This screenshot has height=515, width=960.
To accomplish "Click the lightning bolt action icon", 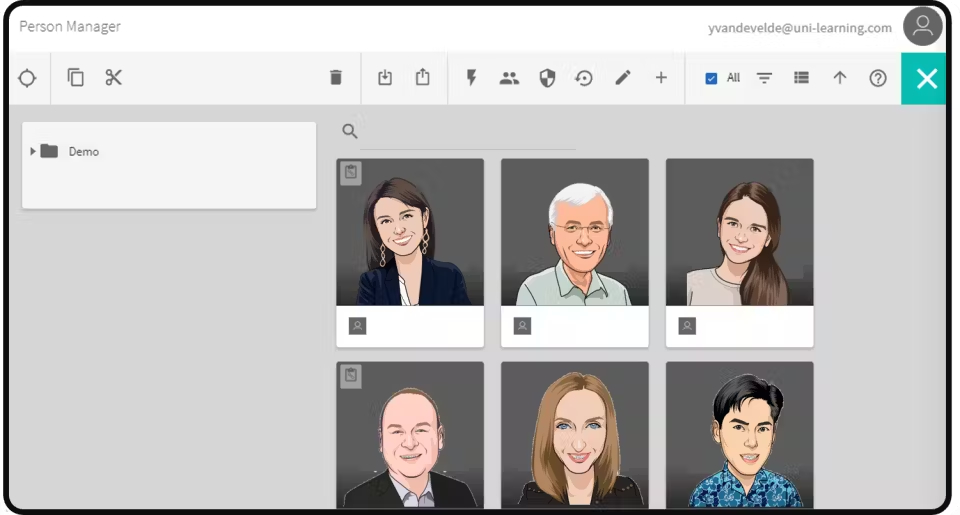I will [471, 78].
